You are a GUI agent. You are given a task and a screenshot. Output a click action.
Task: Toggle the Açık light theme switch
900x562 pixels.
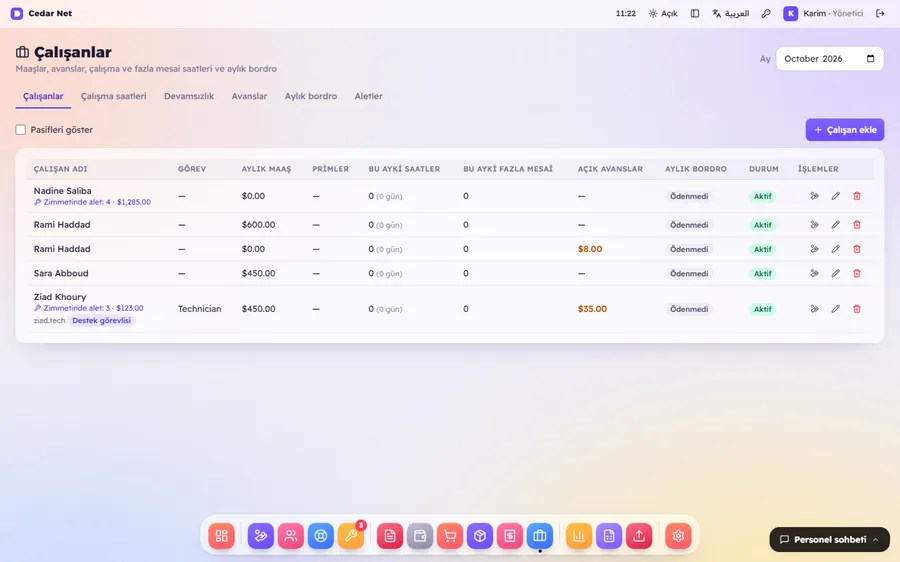(663, 13)
